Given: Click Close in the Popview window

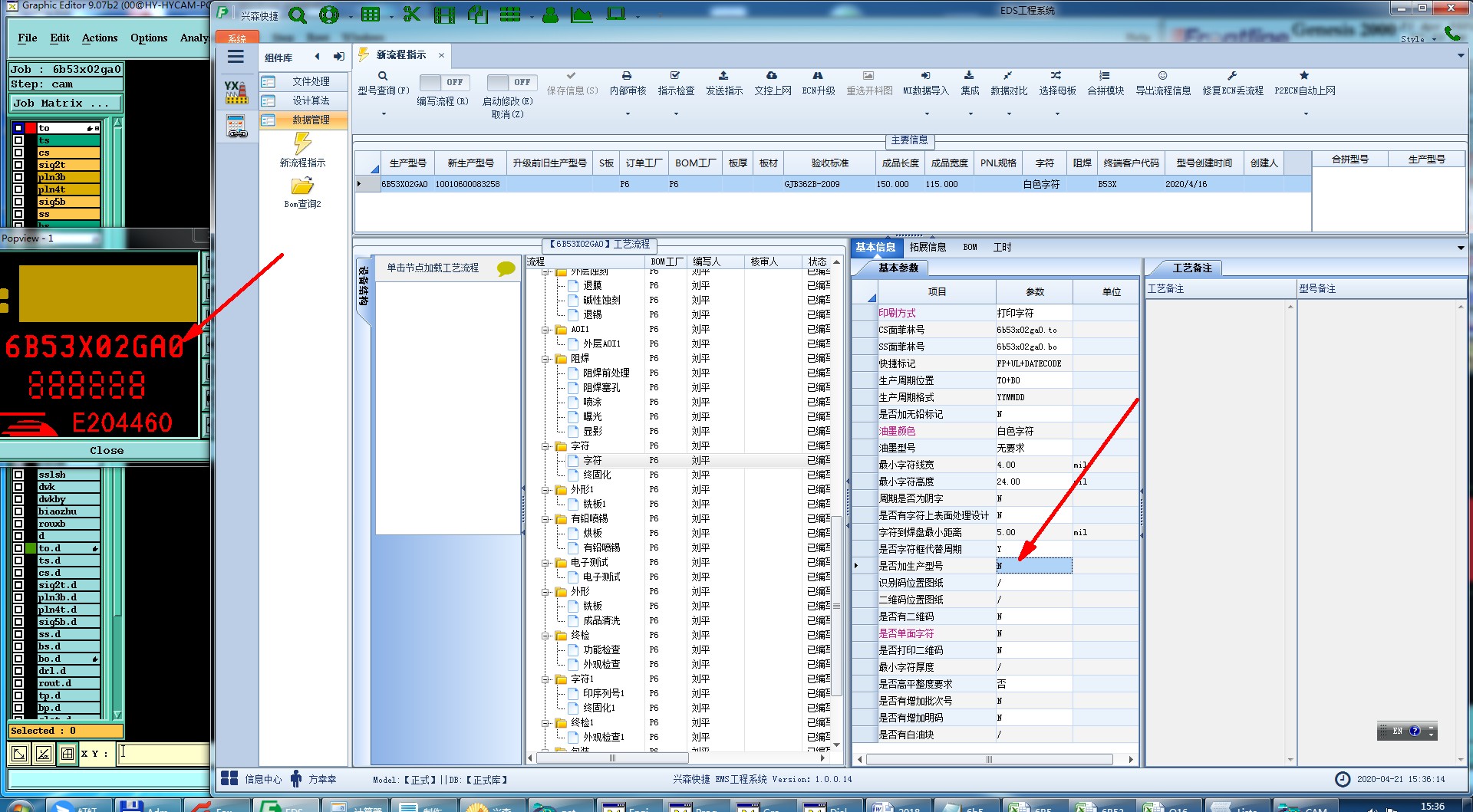Looking at the screenshot, I should click(x=106, y=451).
